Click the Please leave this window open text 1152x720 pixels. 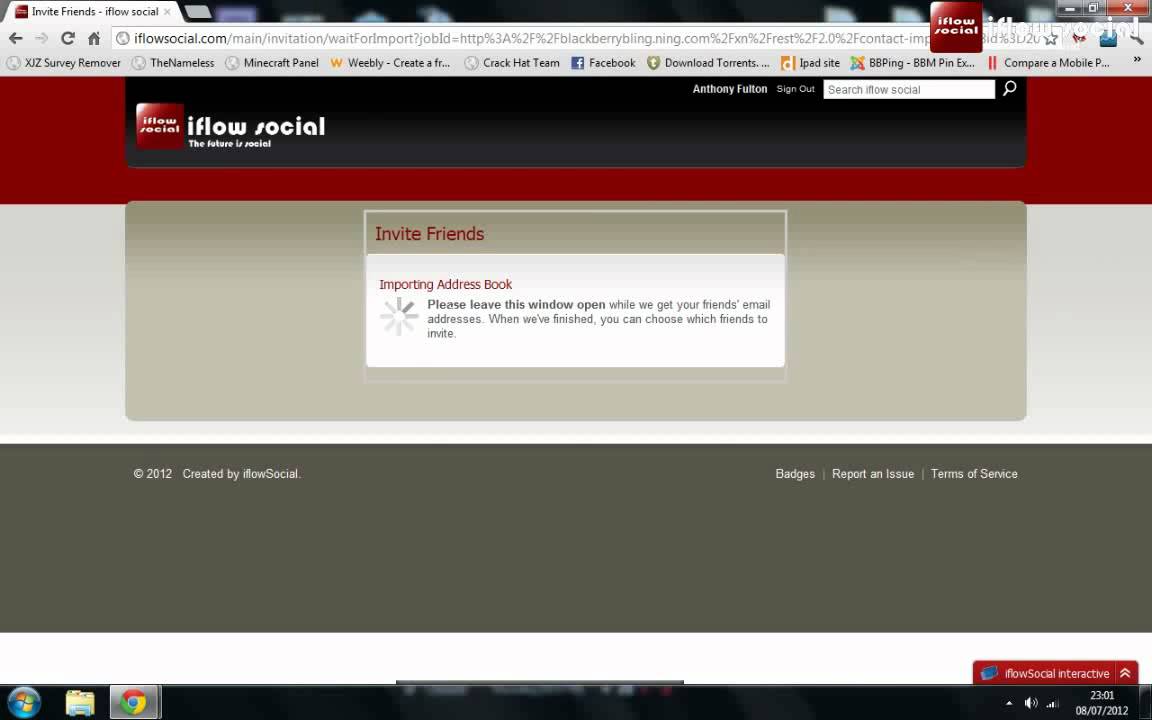516,305
